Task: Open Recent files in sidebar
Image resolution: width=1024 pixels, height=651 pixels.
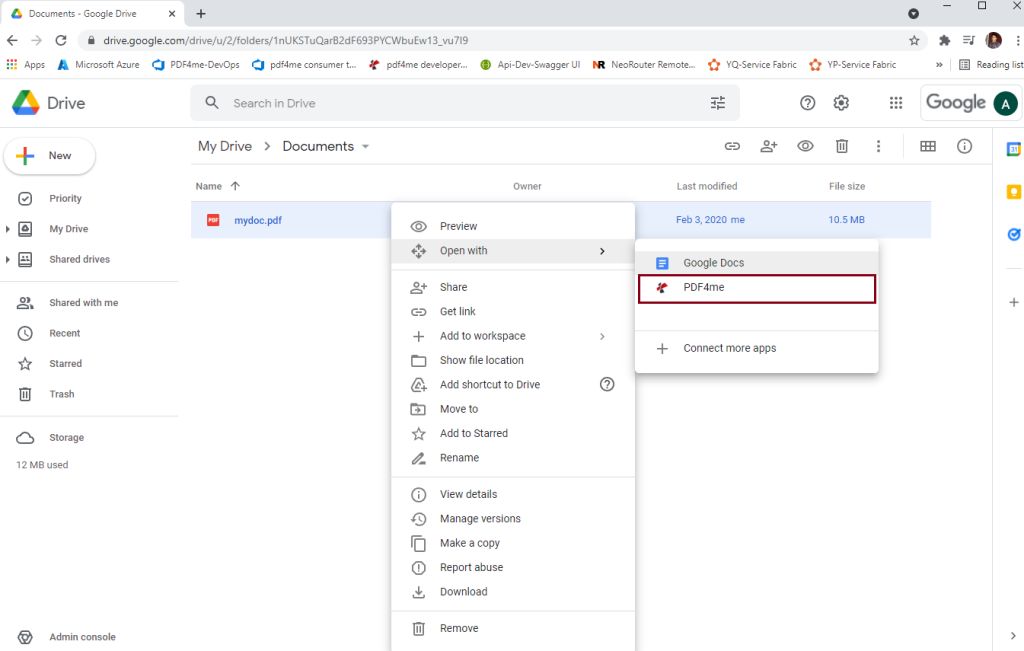Action: (x=65, y=333)
